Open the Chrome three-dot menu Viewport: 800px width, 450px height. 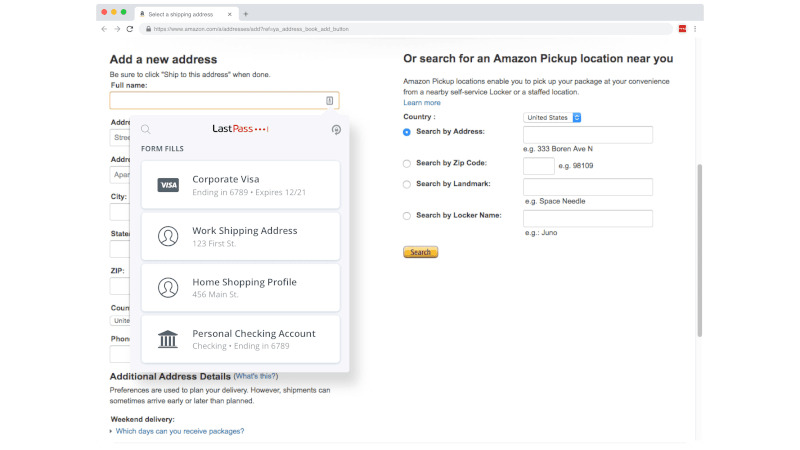coord(695,29)
